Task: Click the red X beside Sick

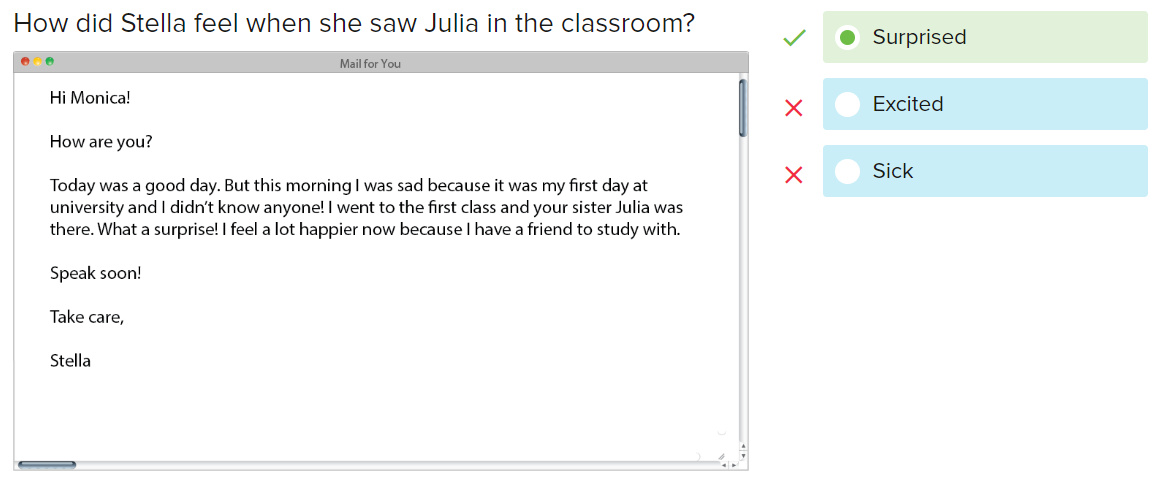Action: coord(794,175)
